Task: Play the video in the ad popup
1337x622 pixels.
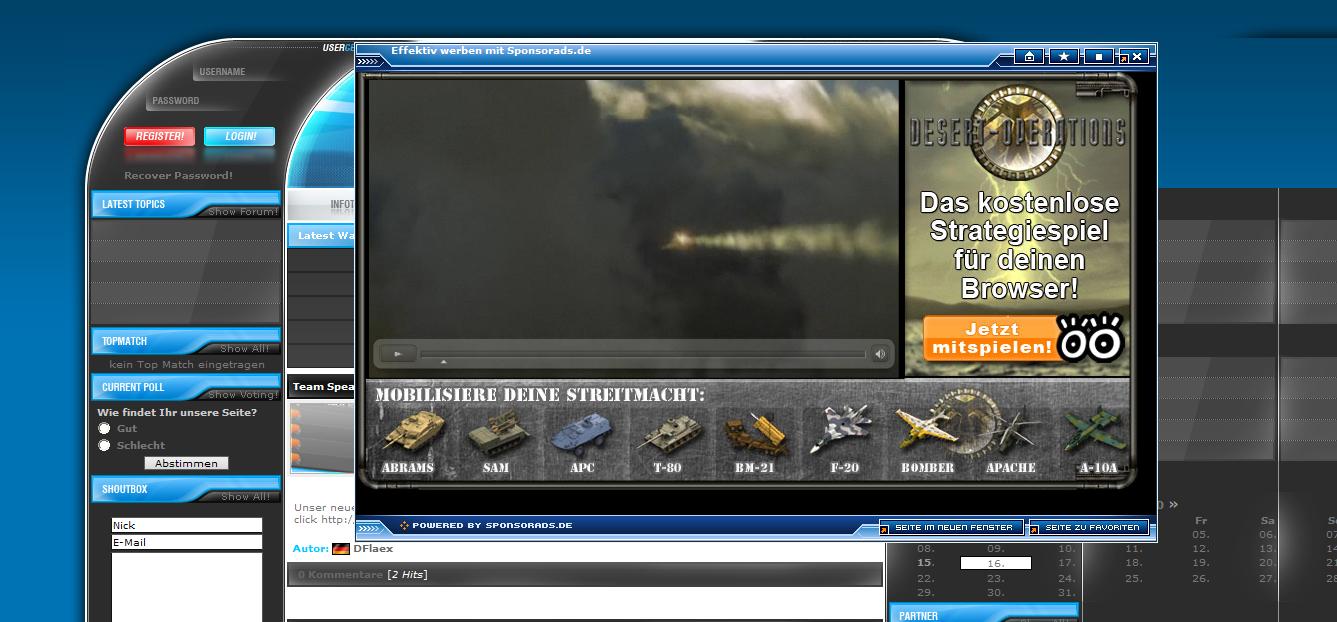Action: tap(398, 354)
